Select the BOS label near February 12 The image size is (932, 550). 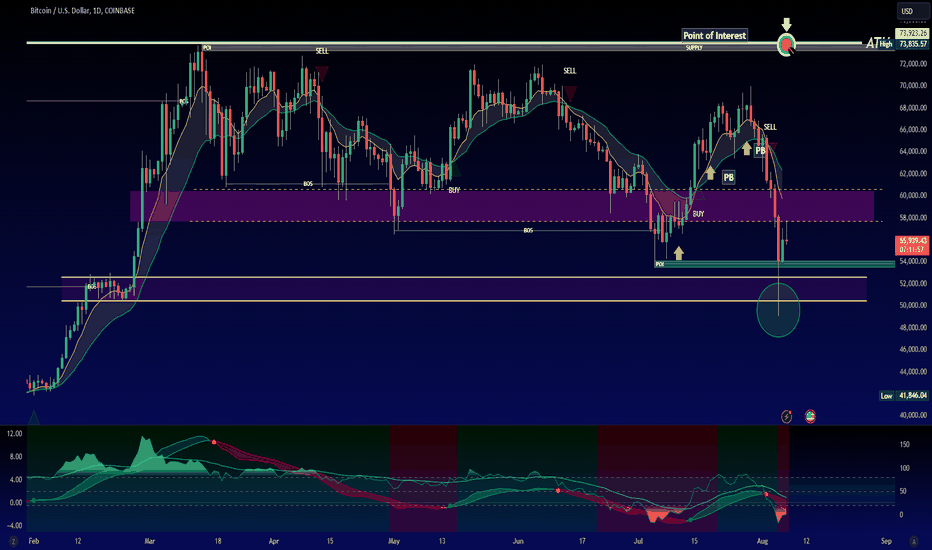pos(92,287)
